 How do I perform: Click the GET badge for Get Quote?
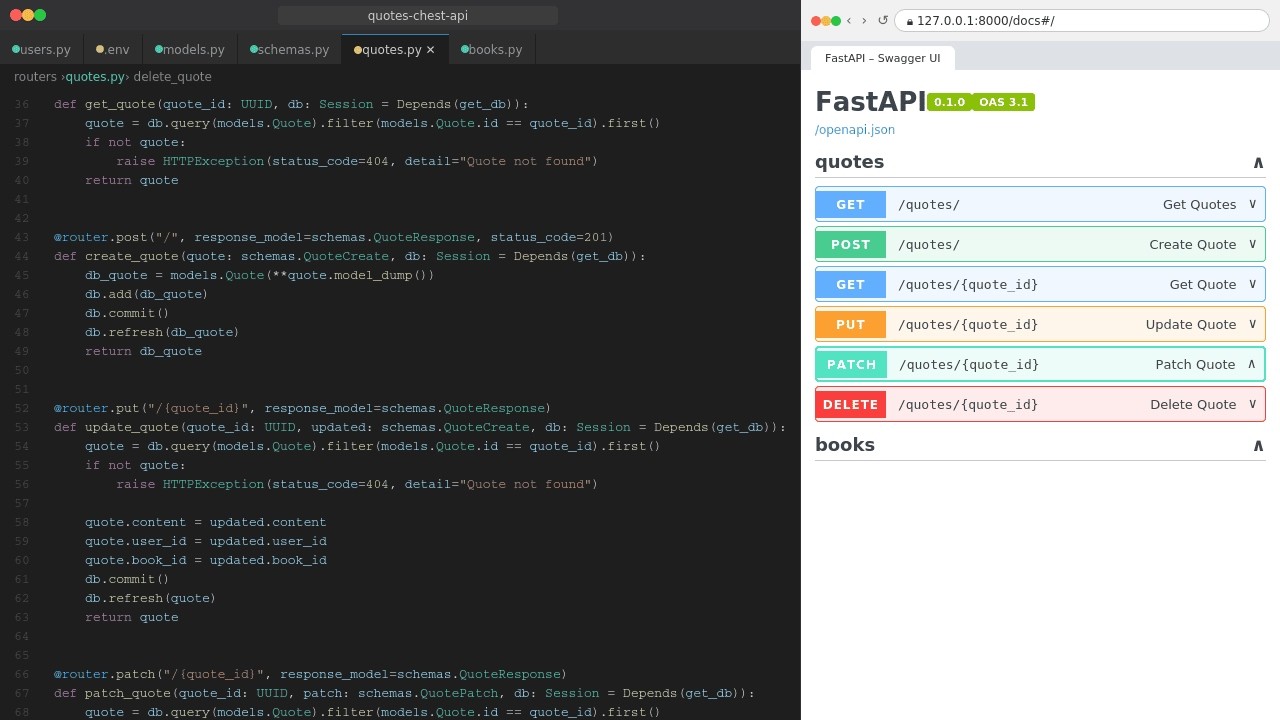(851, 284)
